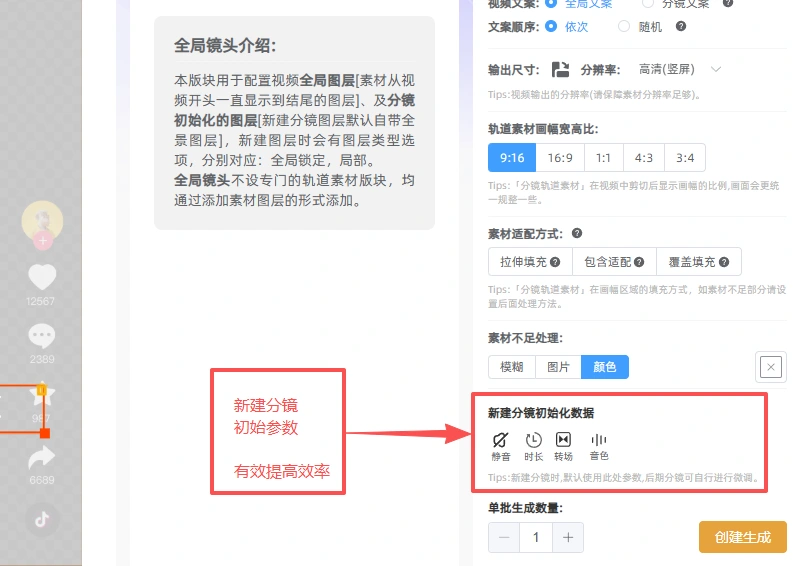Choose the 3:4 aspect ratio tab
800x566 pixels.
tap(685, 158)
